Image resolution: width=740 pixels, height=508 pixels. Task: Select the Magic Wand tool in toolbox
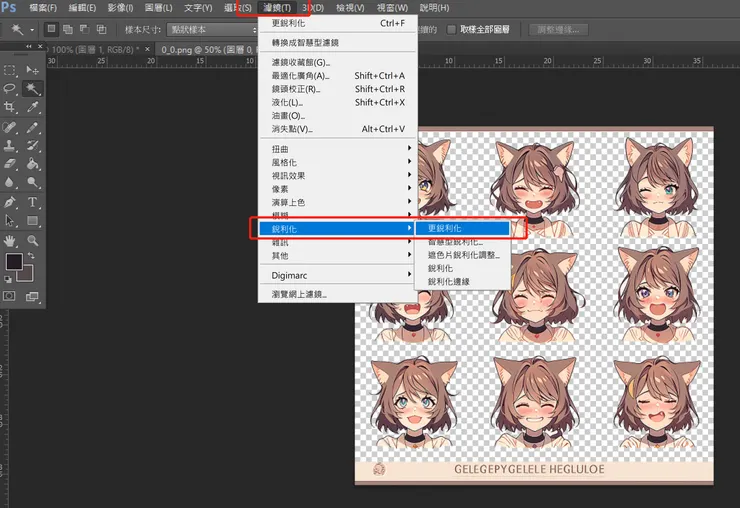32,89
